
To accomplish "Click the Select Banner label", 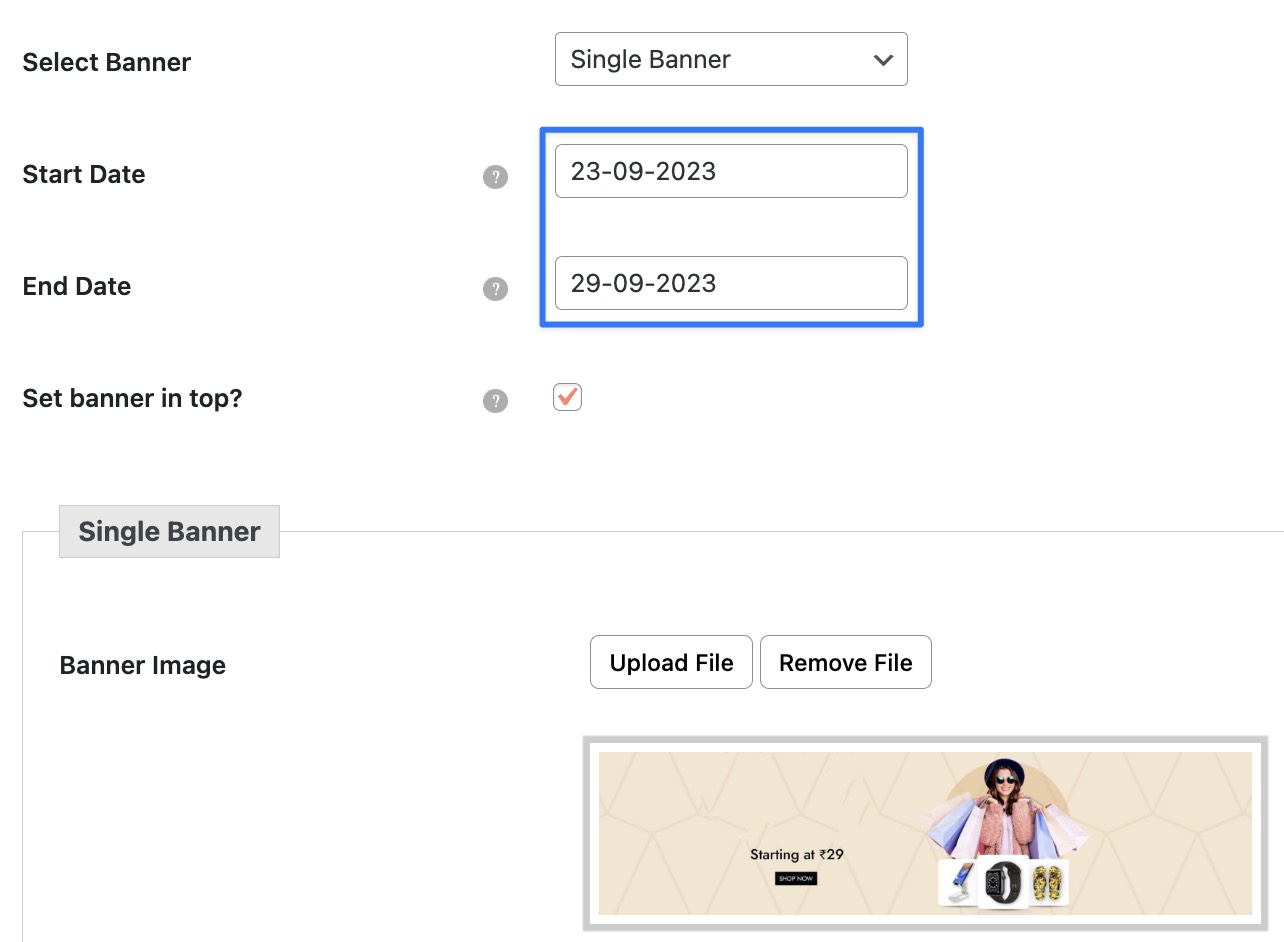I will point(106,62).
